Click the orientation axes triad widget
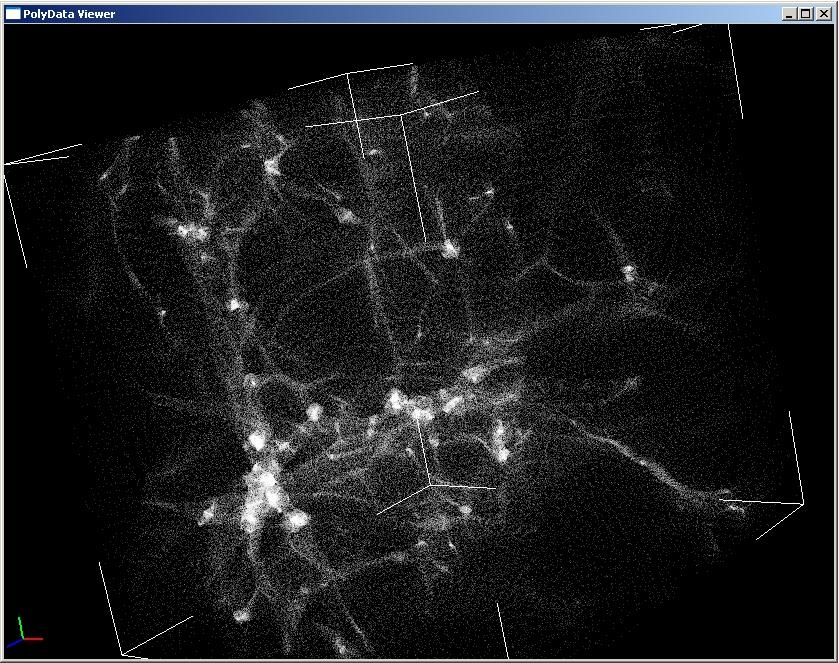839x663 pixels. [x=26, y=629]
